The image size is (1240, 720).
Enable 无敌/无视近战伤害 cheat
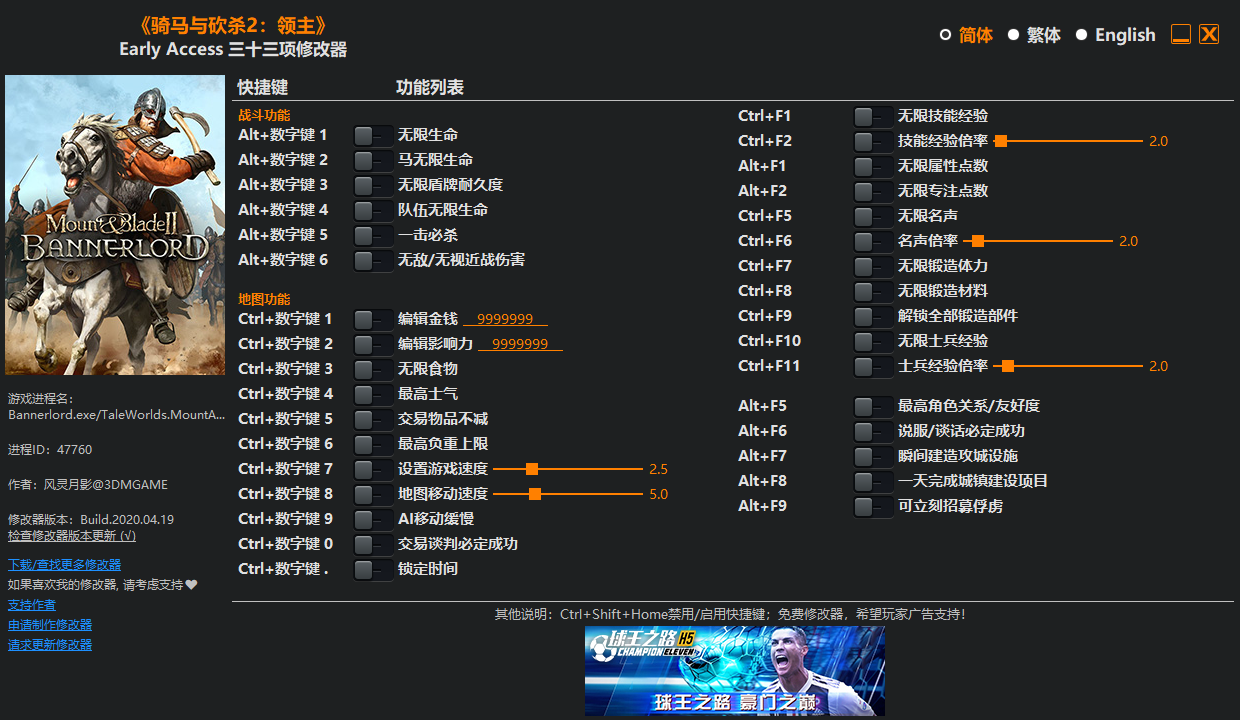(373, 260)
